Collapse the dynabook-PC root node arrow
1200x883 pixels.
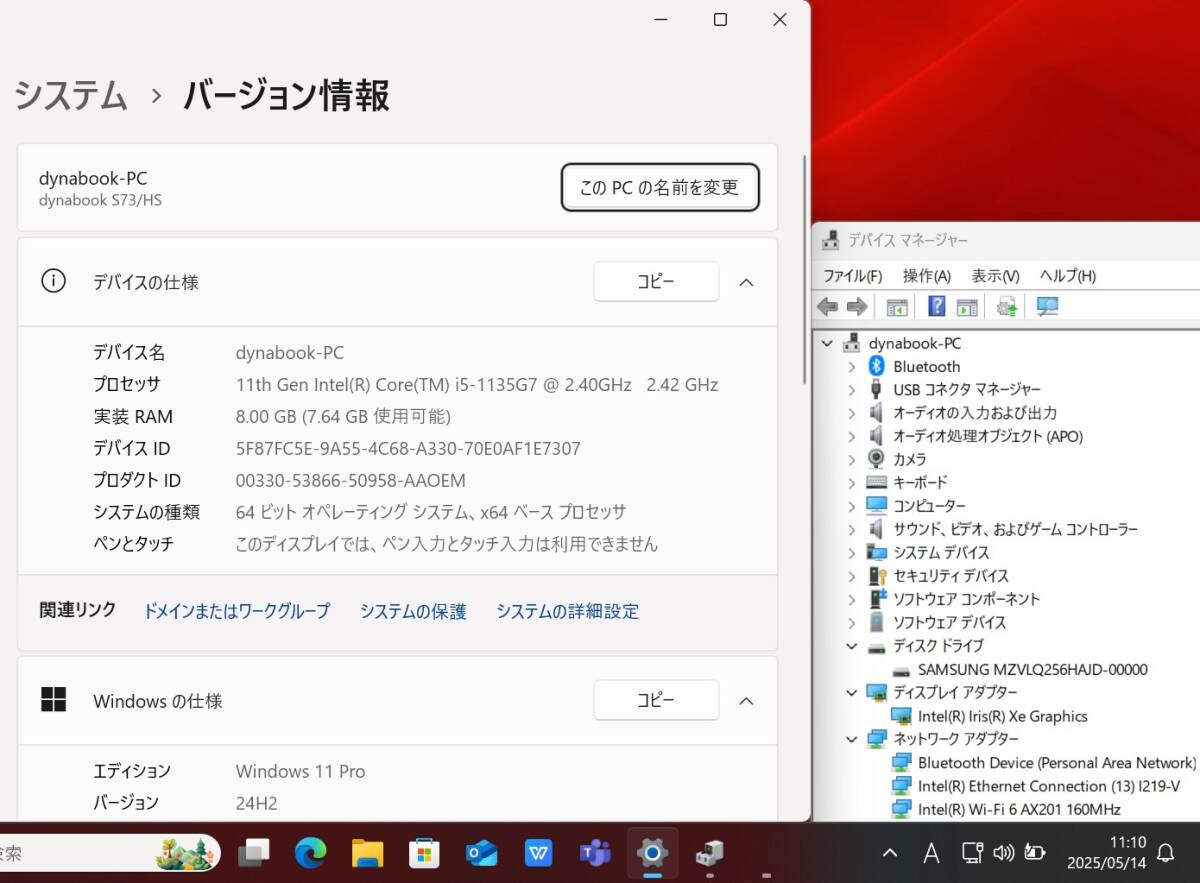827,343
